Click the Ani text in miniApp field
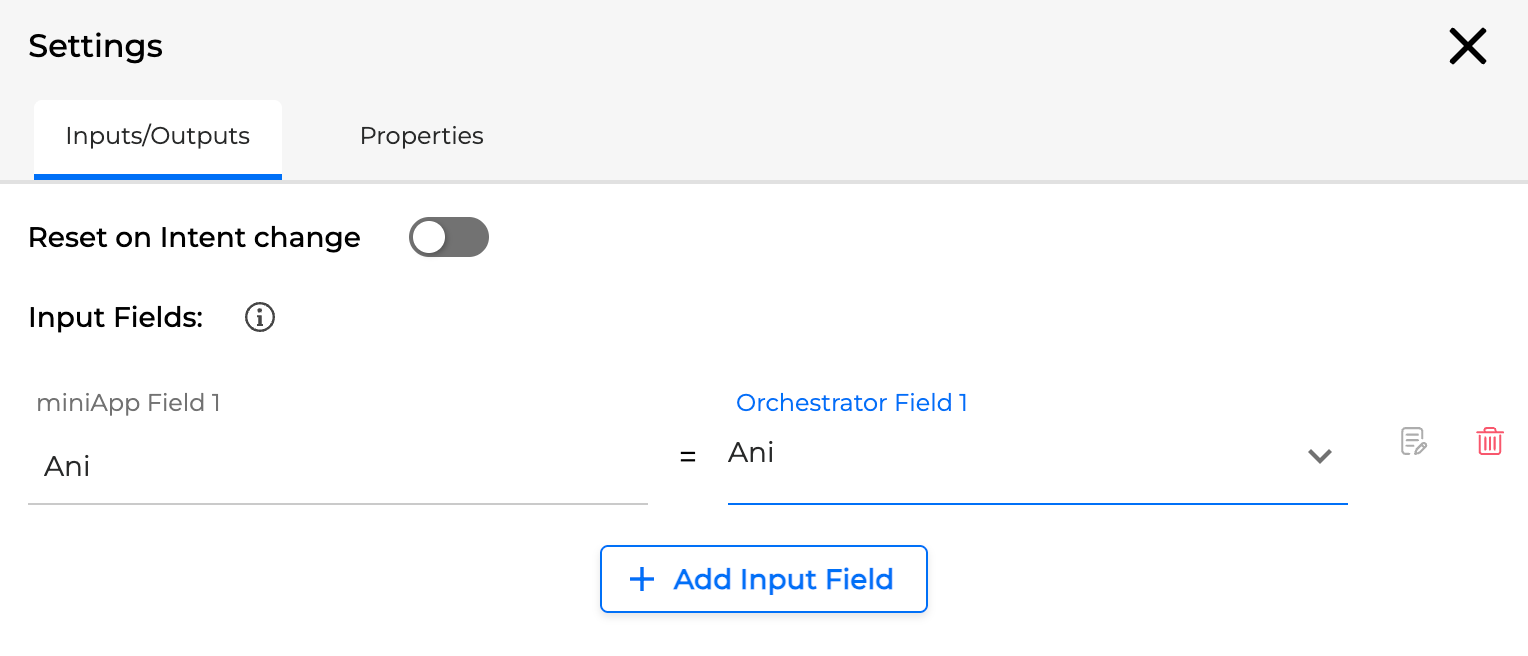The image size is (1528, 656). [67, 467]
